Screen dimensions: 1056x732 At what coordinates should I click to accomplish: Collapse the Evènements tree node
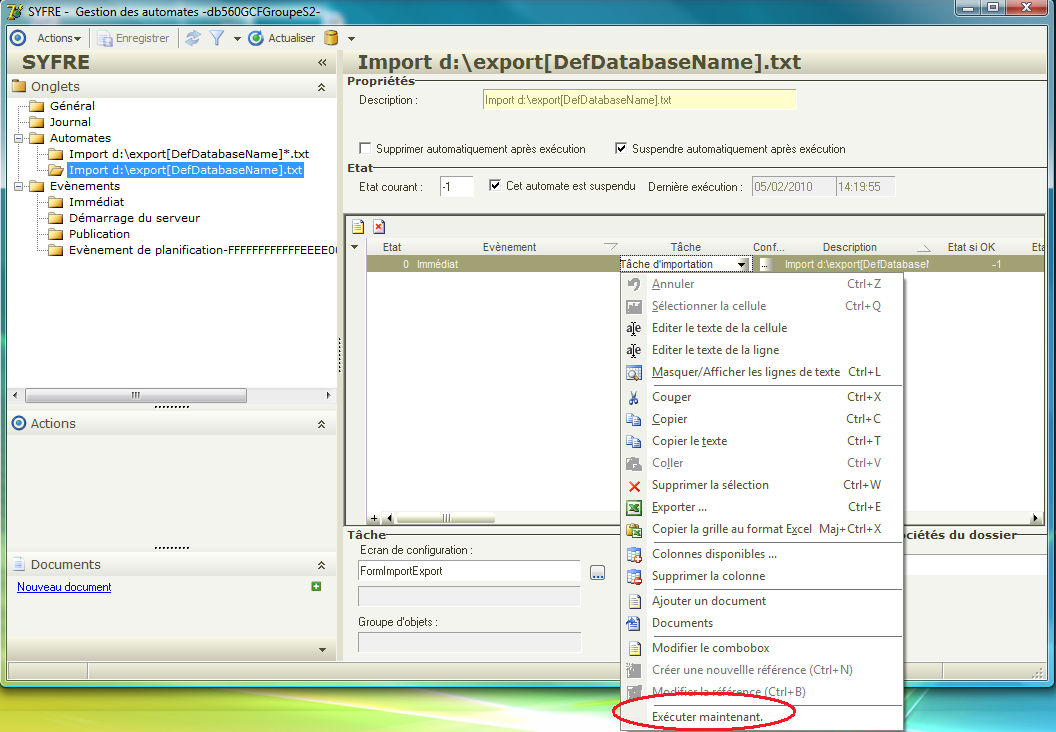point(19,187)
